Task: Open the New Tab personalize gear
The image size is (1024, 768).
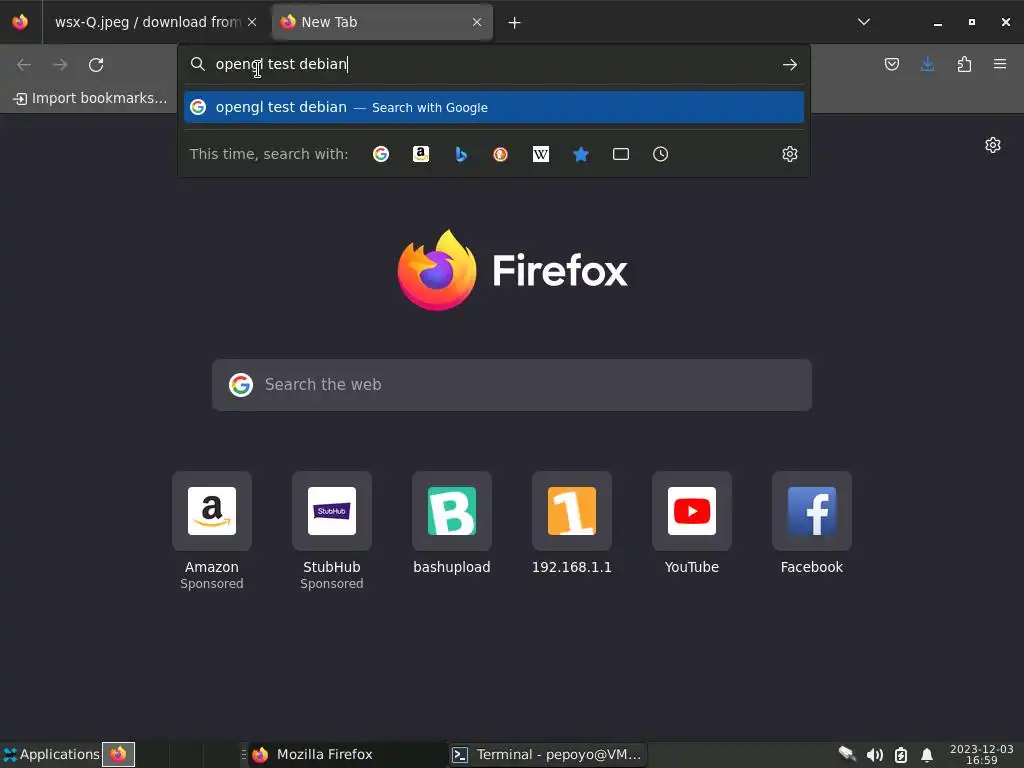Action: [x=993, y=145]
